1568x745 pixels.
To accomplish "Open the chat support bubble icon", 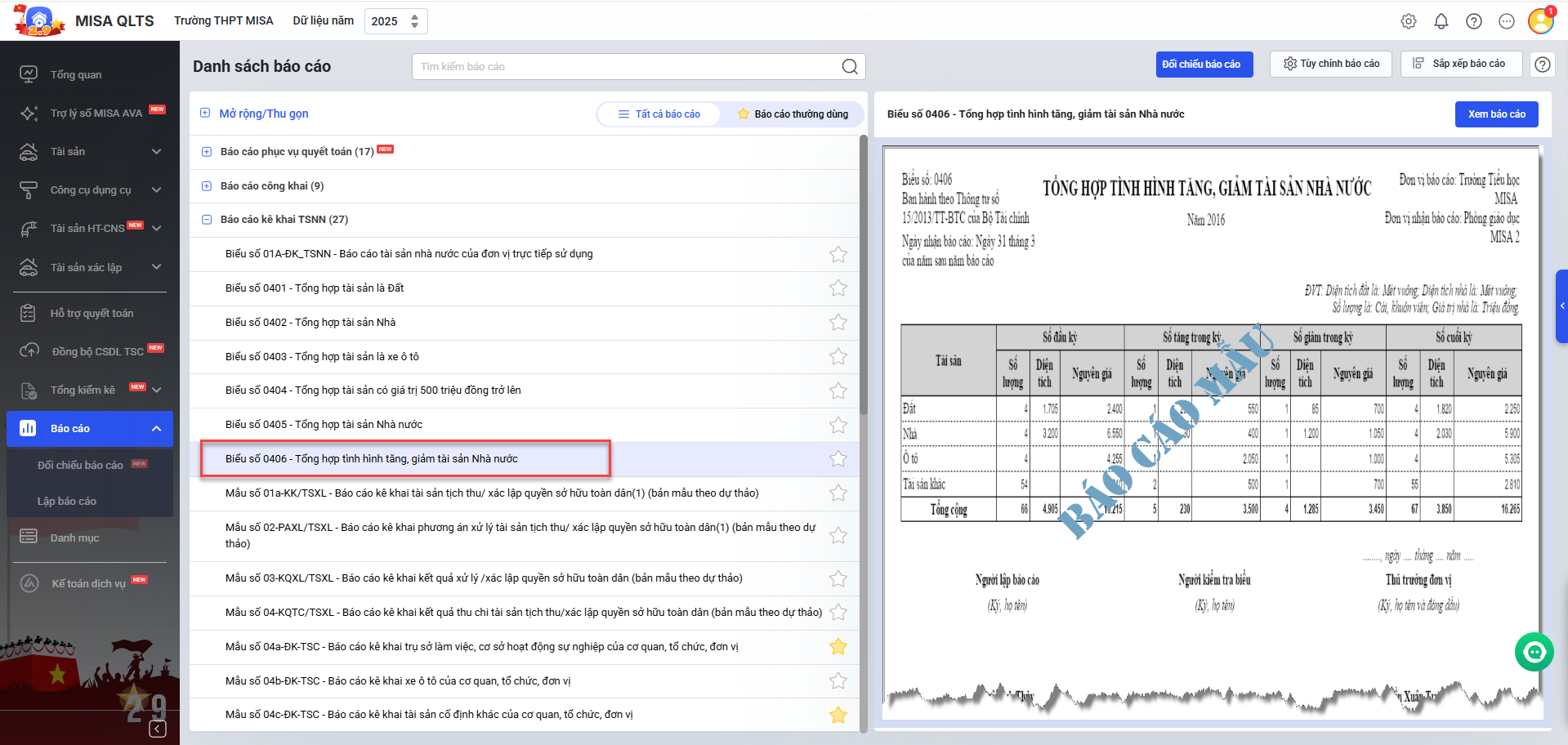I will click(x=1534, y=652).
